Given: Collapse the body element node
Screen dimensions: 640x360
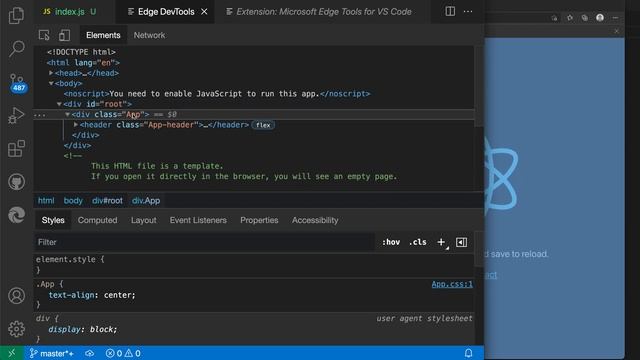Looking at the screenshot, I should click(x=51, y=83).
